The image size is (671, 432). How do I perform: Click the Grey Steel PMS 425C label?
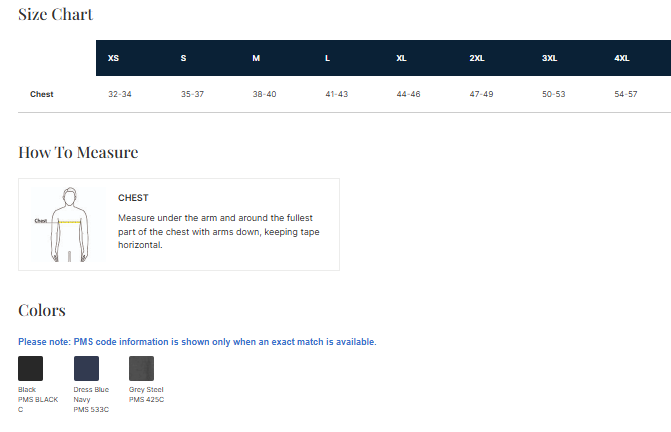coord(146,394)
